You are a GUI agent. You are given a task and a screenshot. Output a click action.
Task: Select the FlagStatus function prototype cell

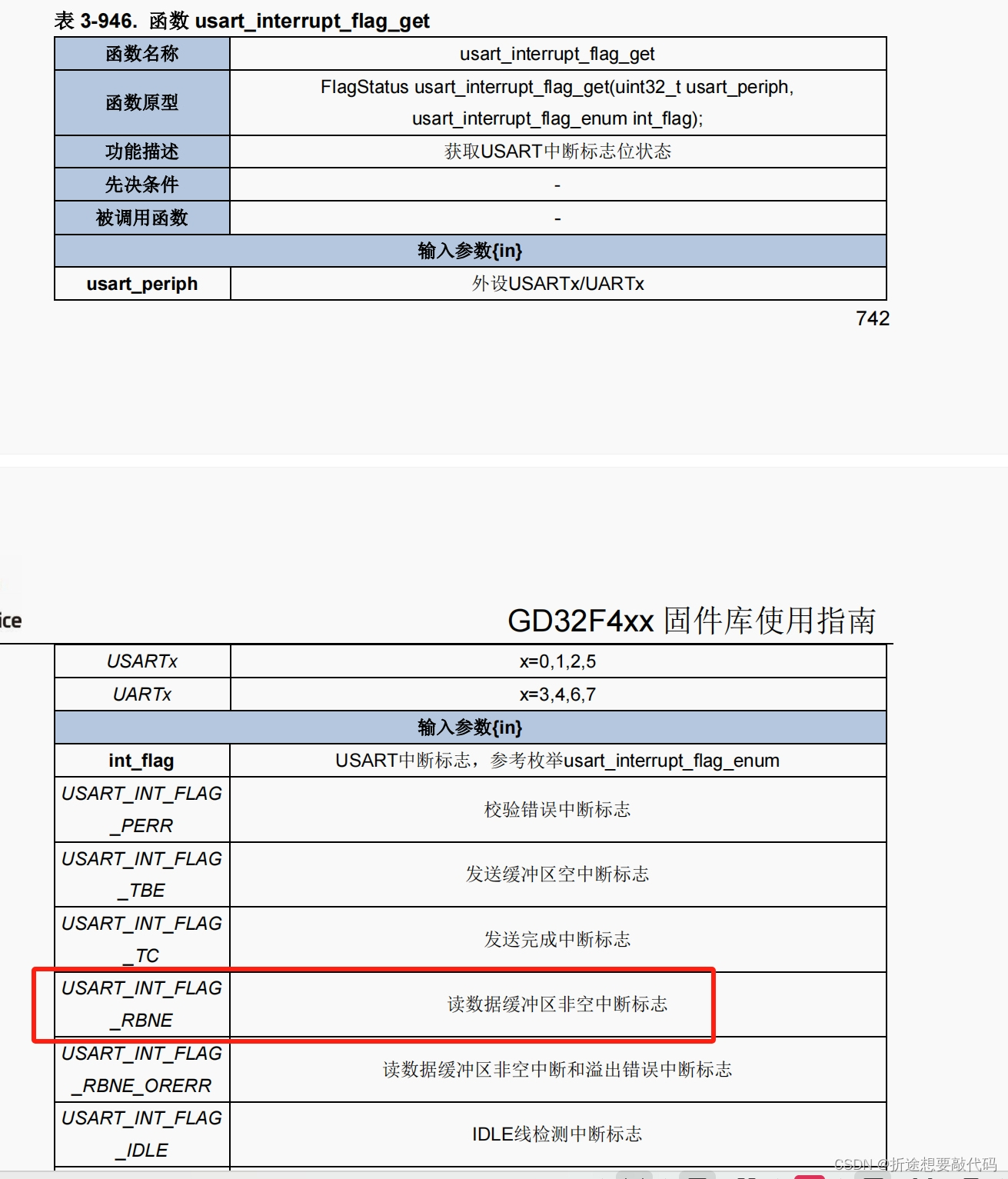point(557,102)
